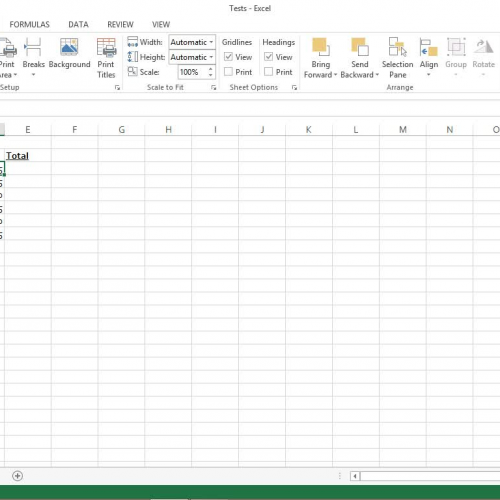Open the Align objects menu

click(x=429, y=57)
